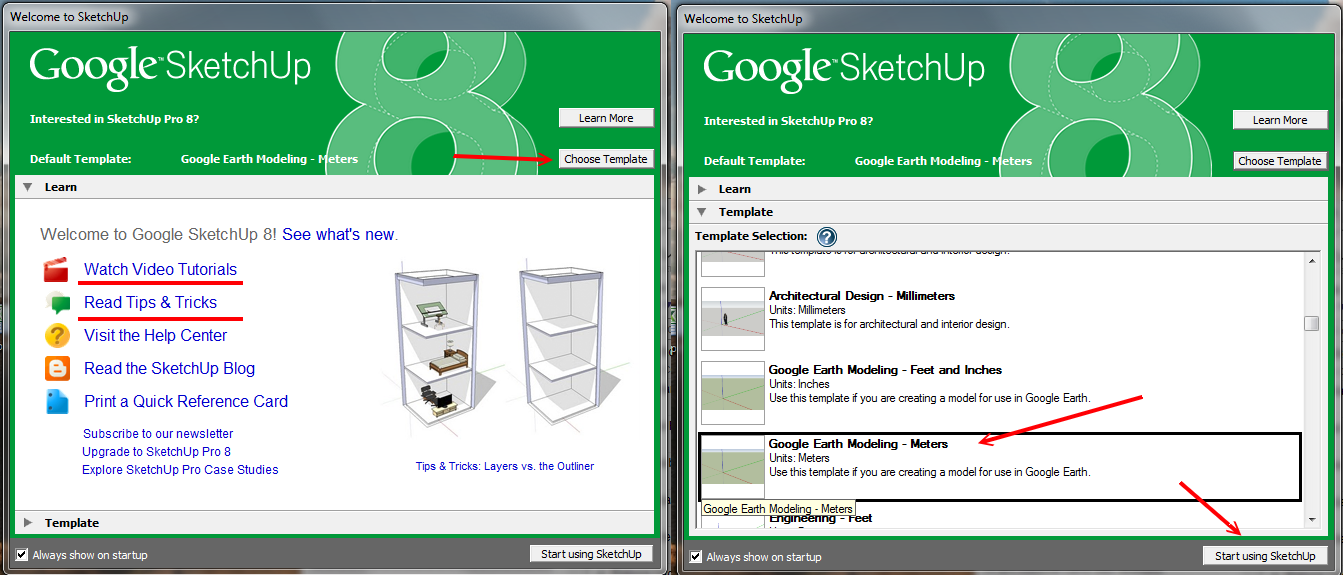Image resolution: width=1343 pixels, height=575 pixels.
Task: Click the yellow question mark Help Center icon
Action: pos(57,335)
